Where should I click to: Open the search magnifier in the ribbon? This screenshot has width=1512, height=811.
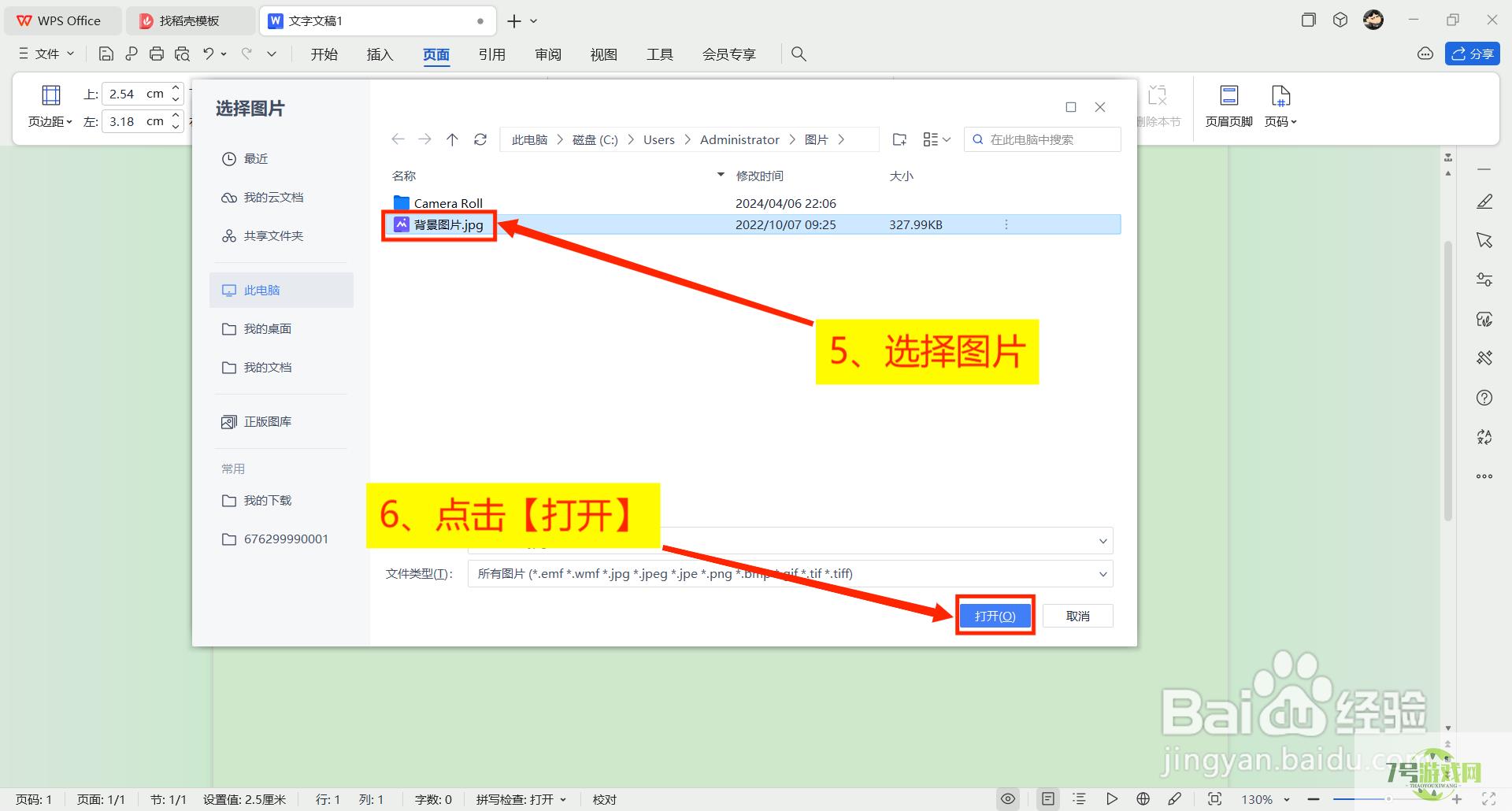(799, 54)
